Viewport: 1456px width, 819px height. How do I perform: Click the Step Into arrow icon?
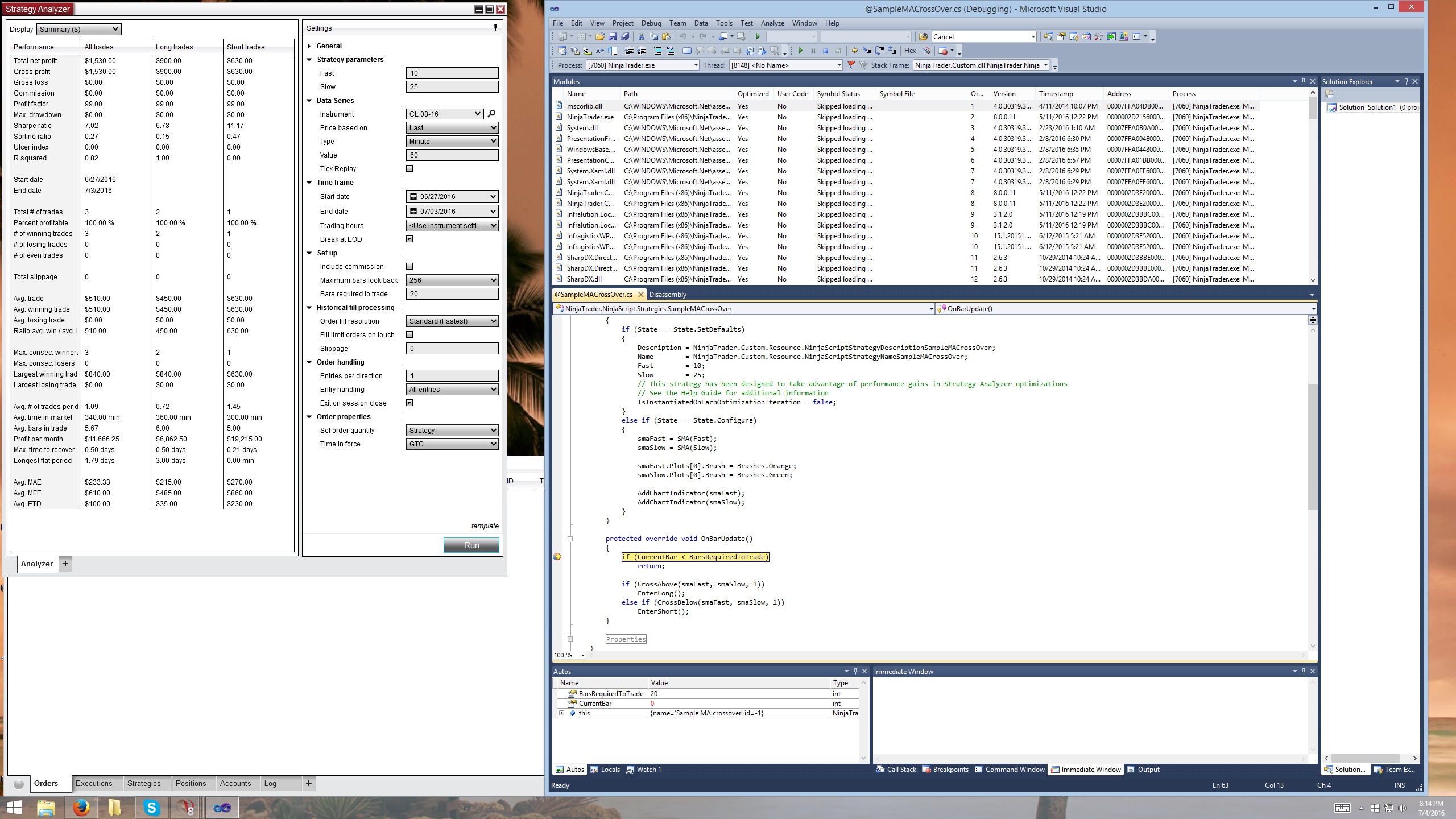tap(867, 51)
